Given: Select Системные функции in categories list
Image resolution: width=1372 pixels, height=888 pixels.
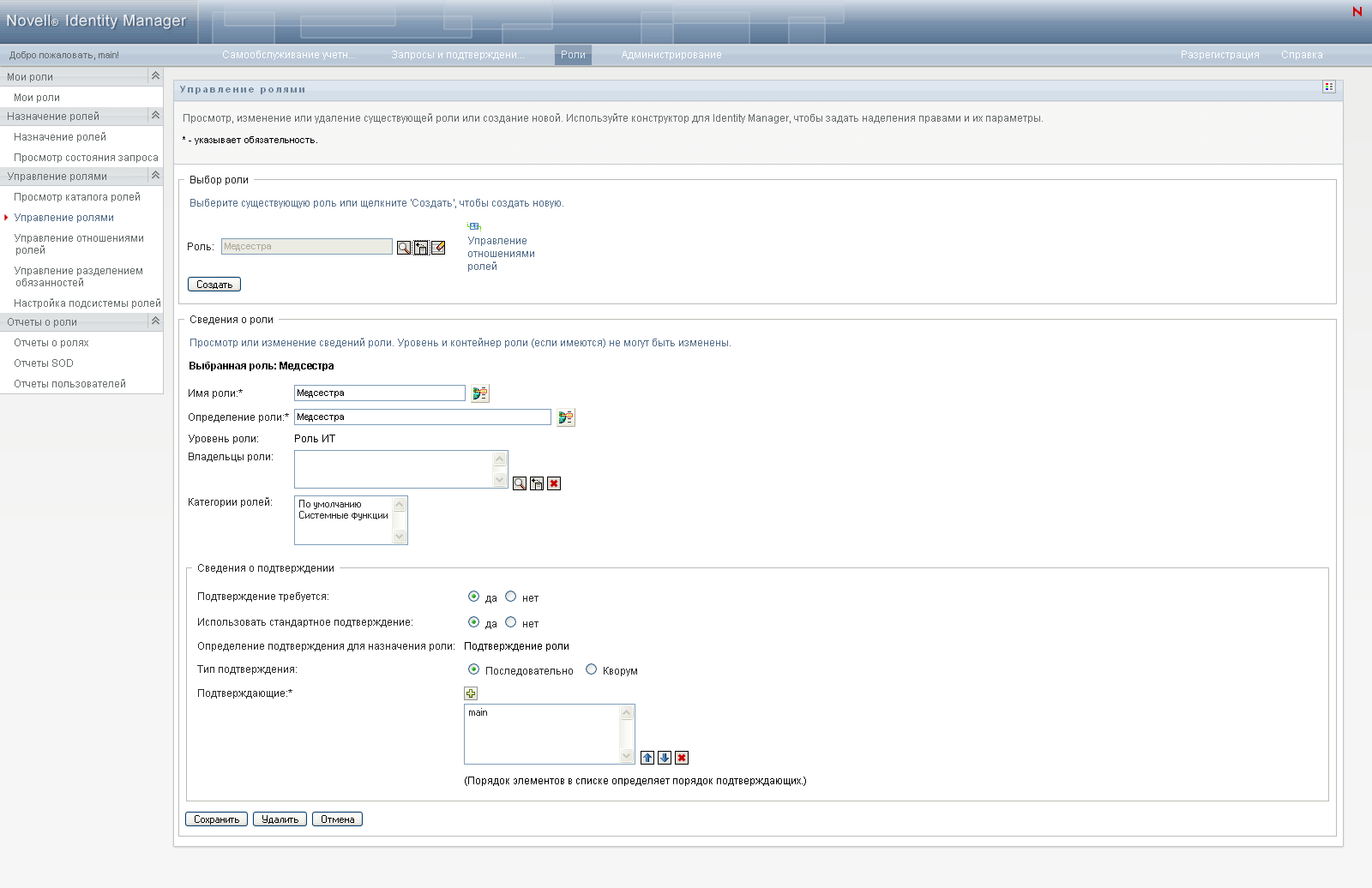Looking at the screenshot, I should click(x=343, y=515).
